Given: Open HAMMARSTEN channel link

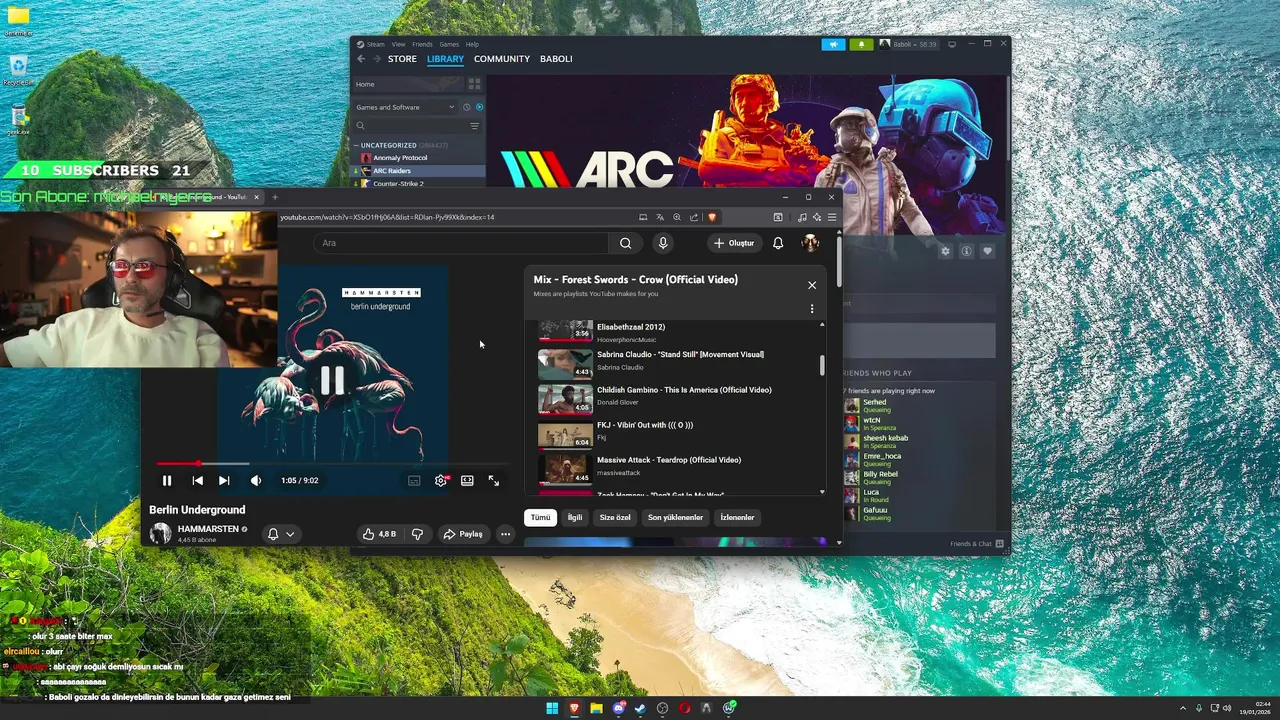Looking at the screenshot, I should pos(208,528).
